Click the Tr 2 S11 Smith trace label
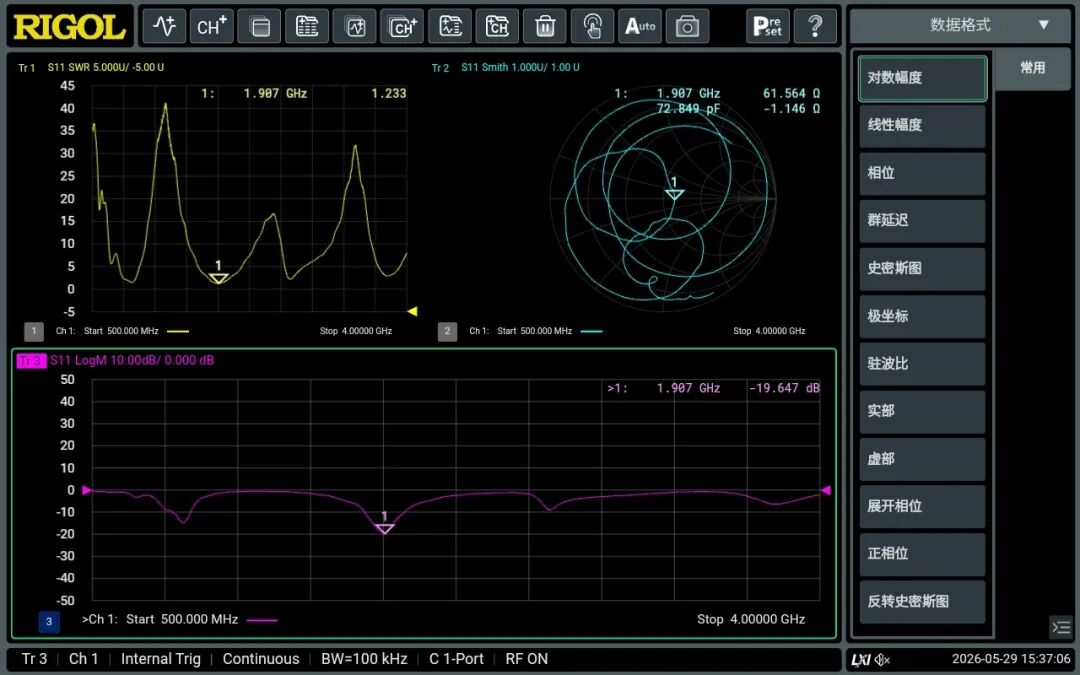Screen dimensions: 1080x675 click(x=506, y=68)
